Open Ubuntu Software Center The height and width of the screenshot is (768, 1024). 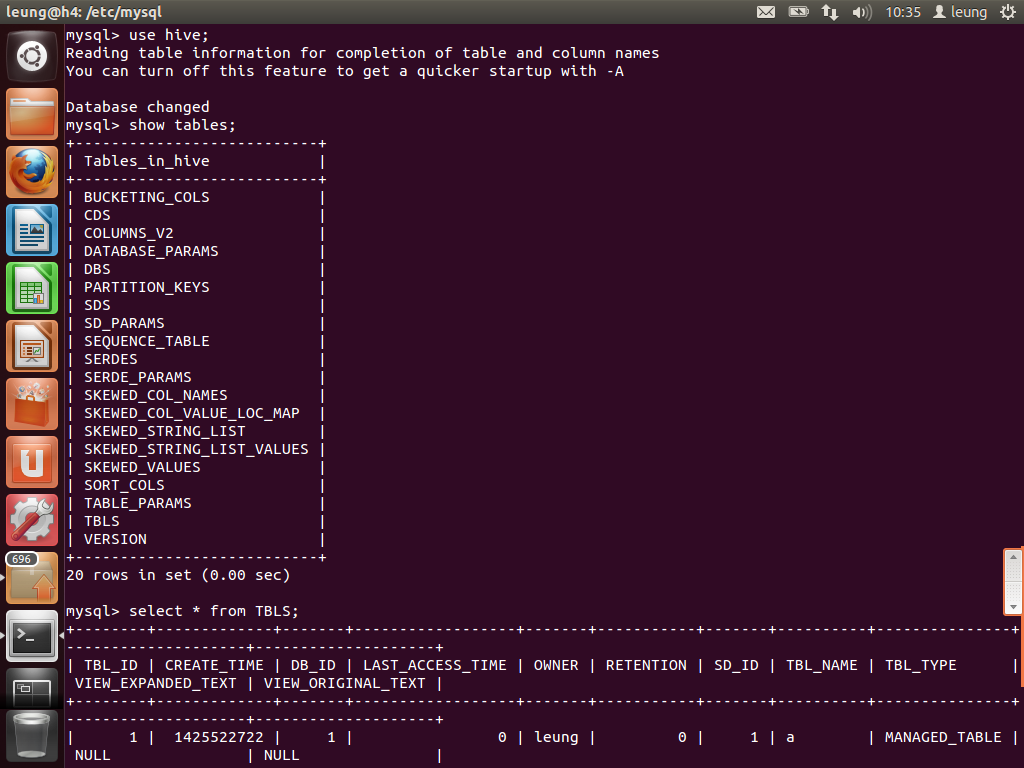click(32, 405)
